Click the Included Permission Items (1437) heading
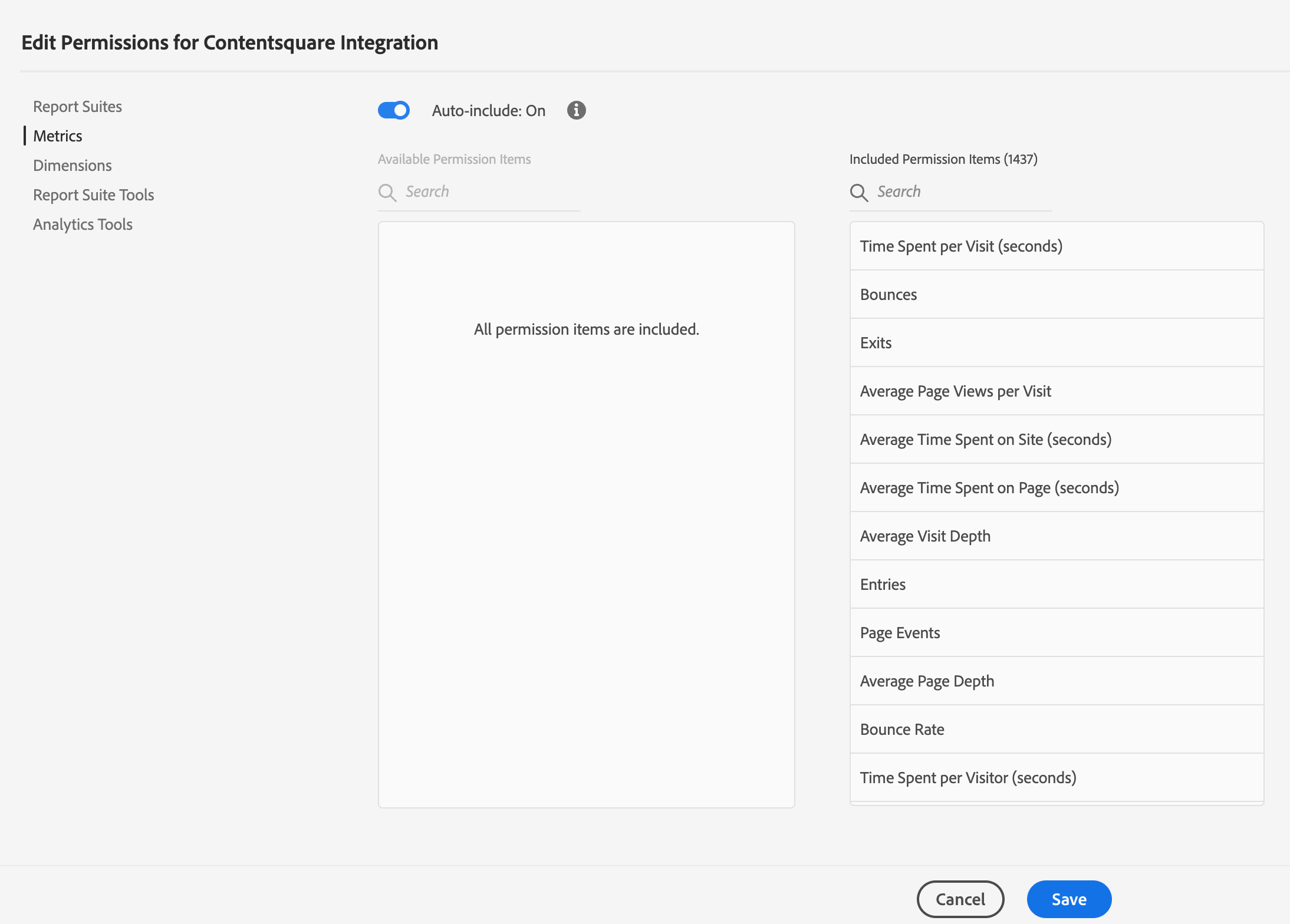Image resolution: width=1290 pixels, height=924 pixels. click(943, 159)
